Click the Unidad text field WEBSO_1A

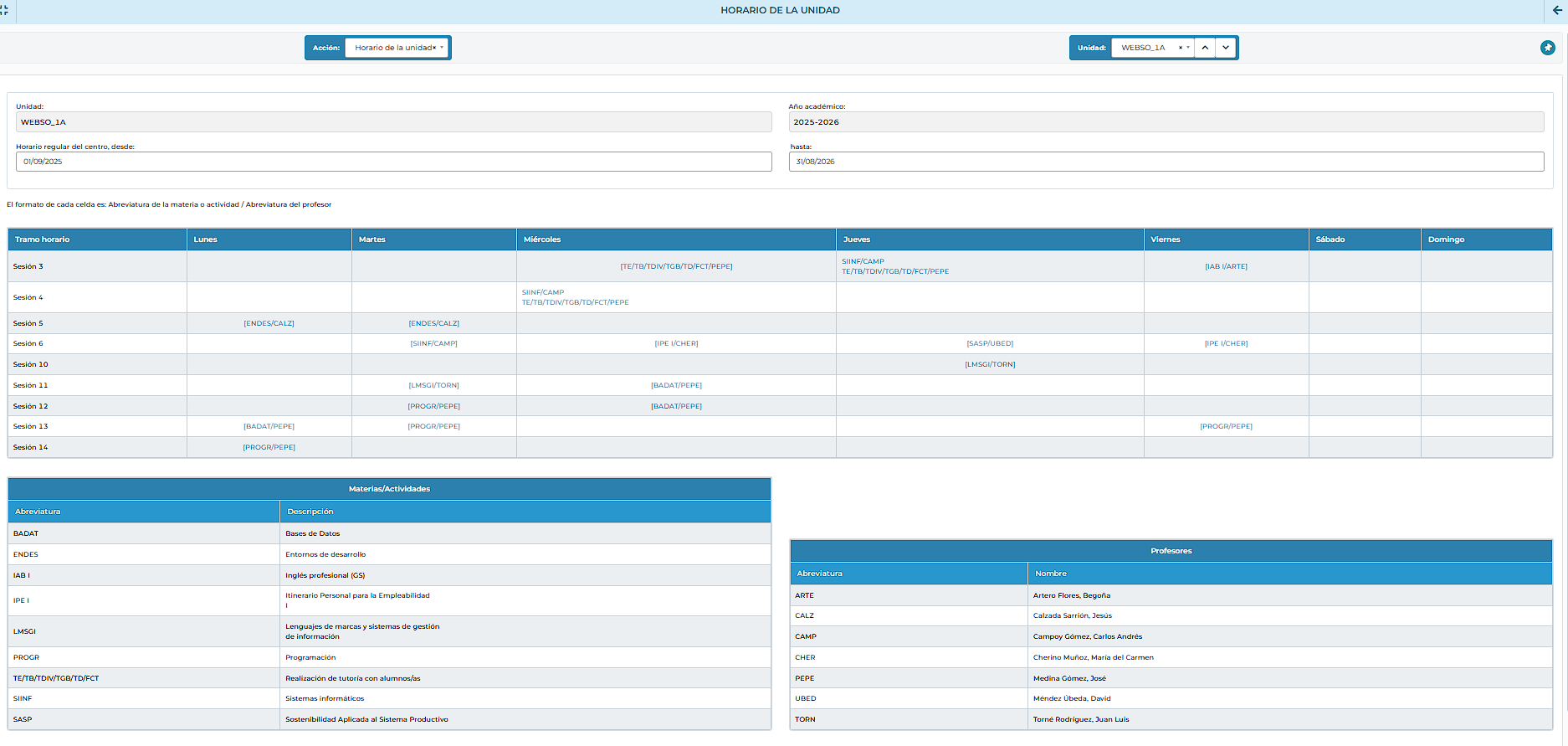pos(393,122)
